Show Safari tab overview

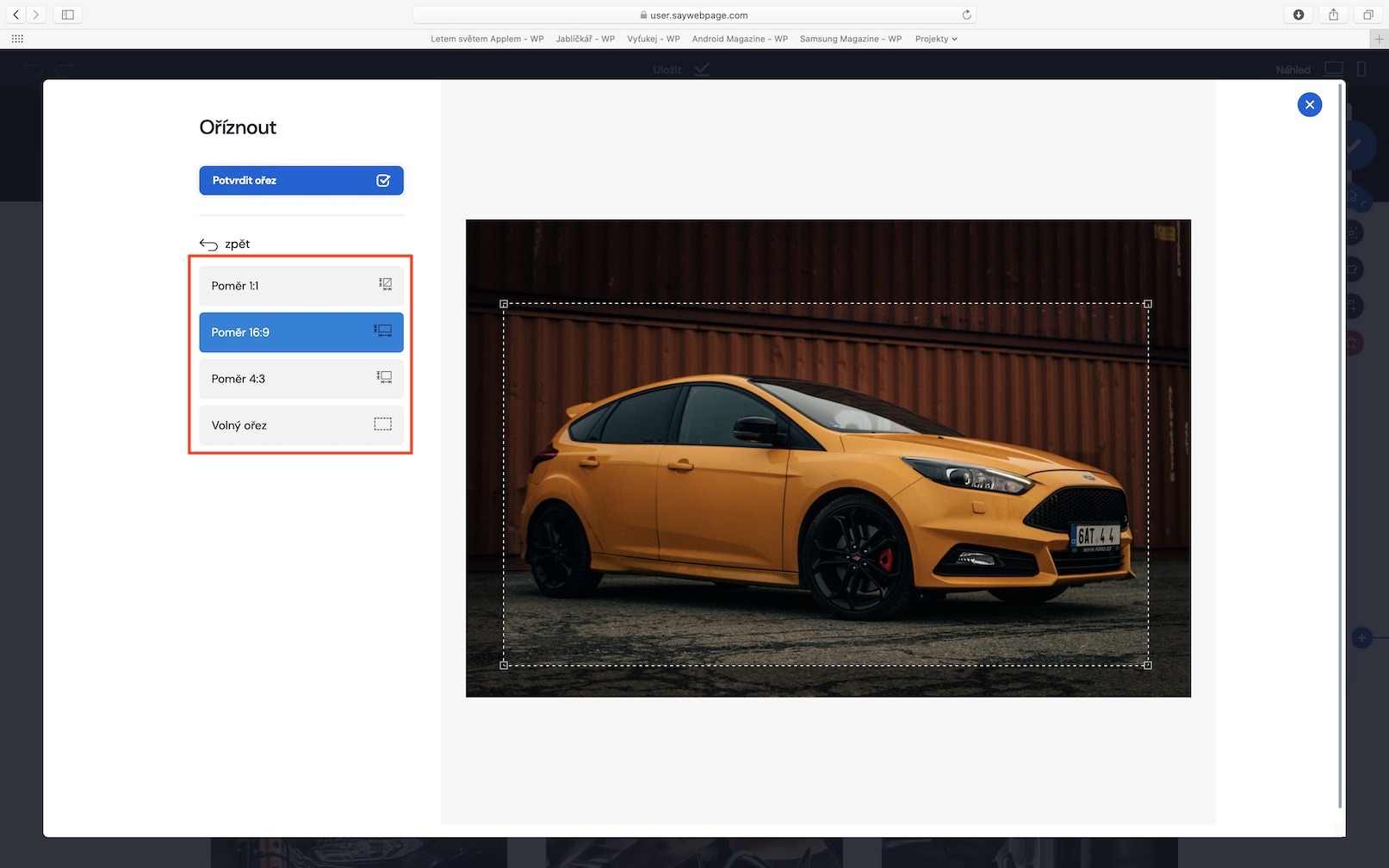pos(1367,15)
